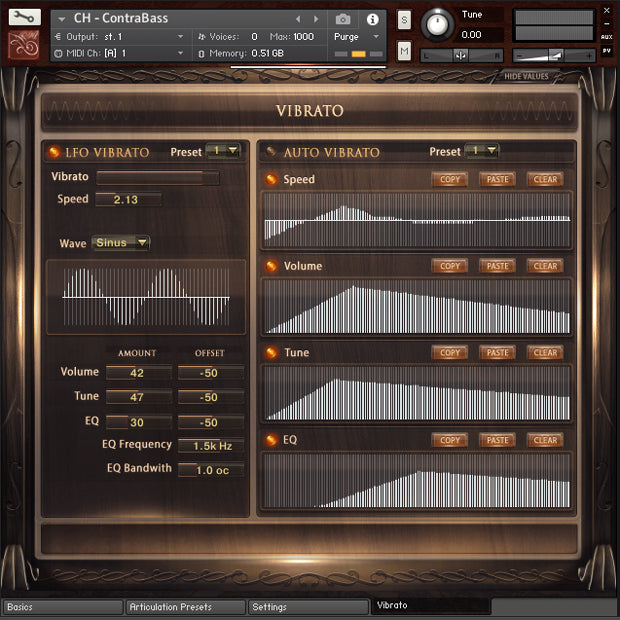
Task: Toggle the Auto Vibrato Speed enable light
Action: coord(271,180)
